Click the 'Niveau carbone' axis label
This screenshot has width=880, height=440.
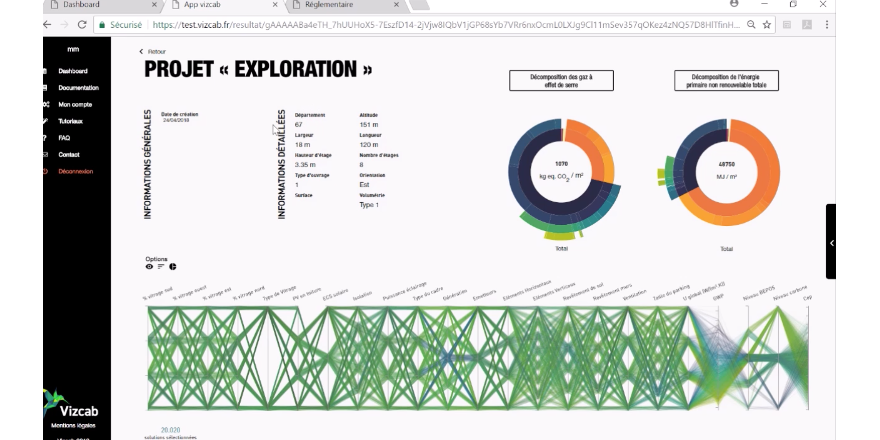[x=790, y=293]
